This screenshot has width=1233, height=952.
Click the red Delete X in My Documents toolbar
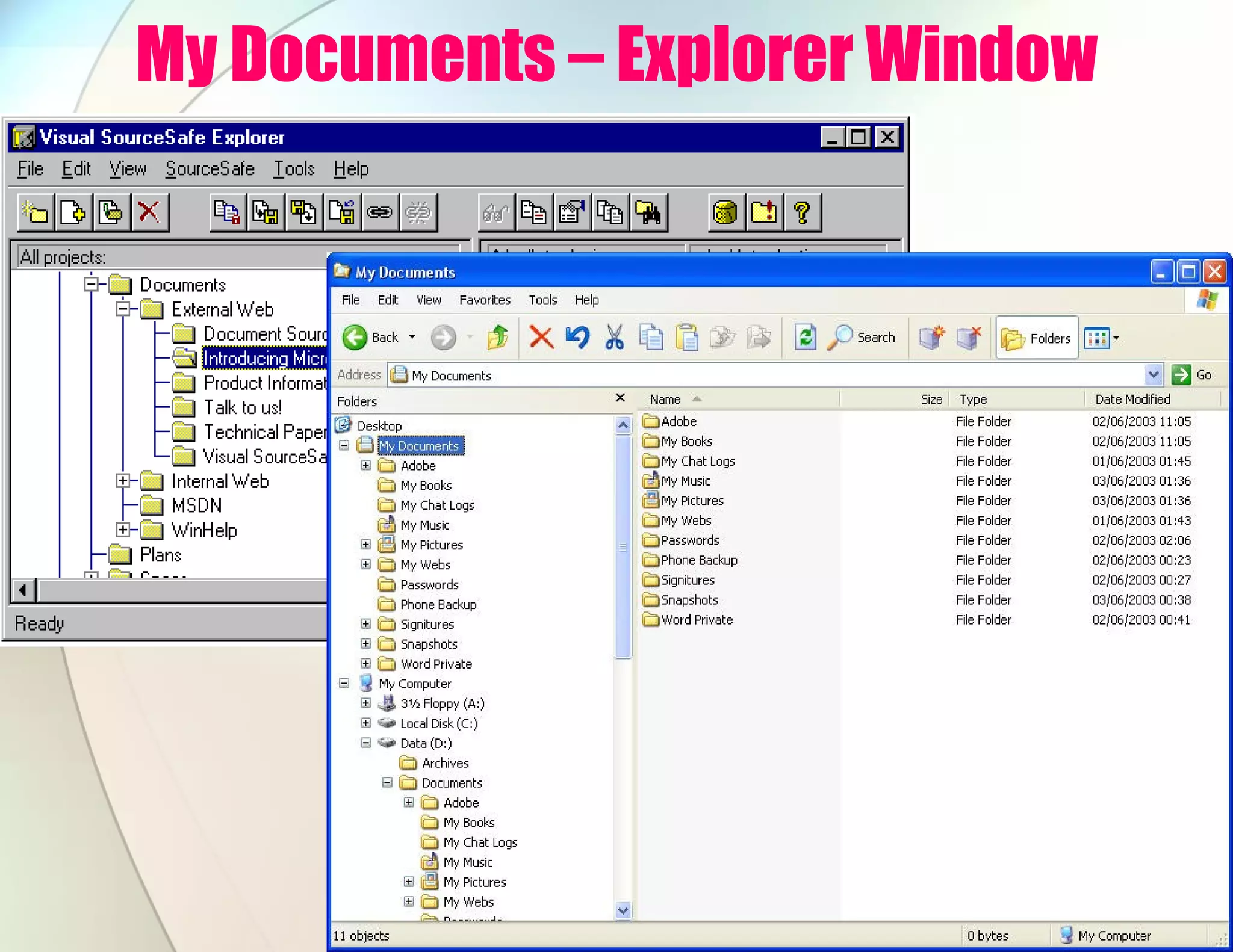(x=541, y=338)
